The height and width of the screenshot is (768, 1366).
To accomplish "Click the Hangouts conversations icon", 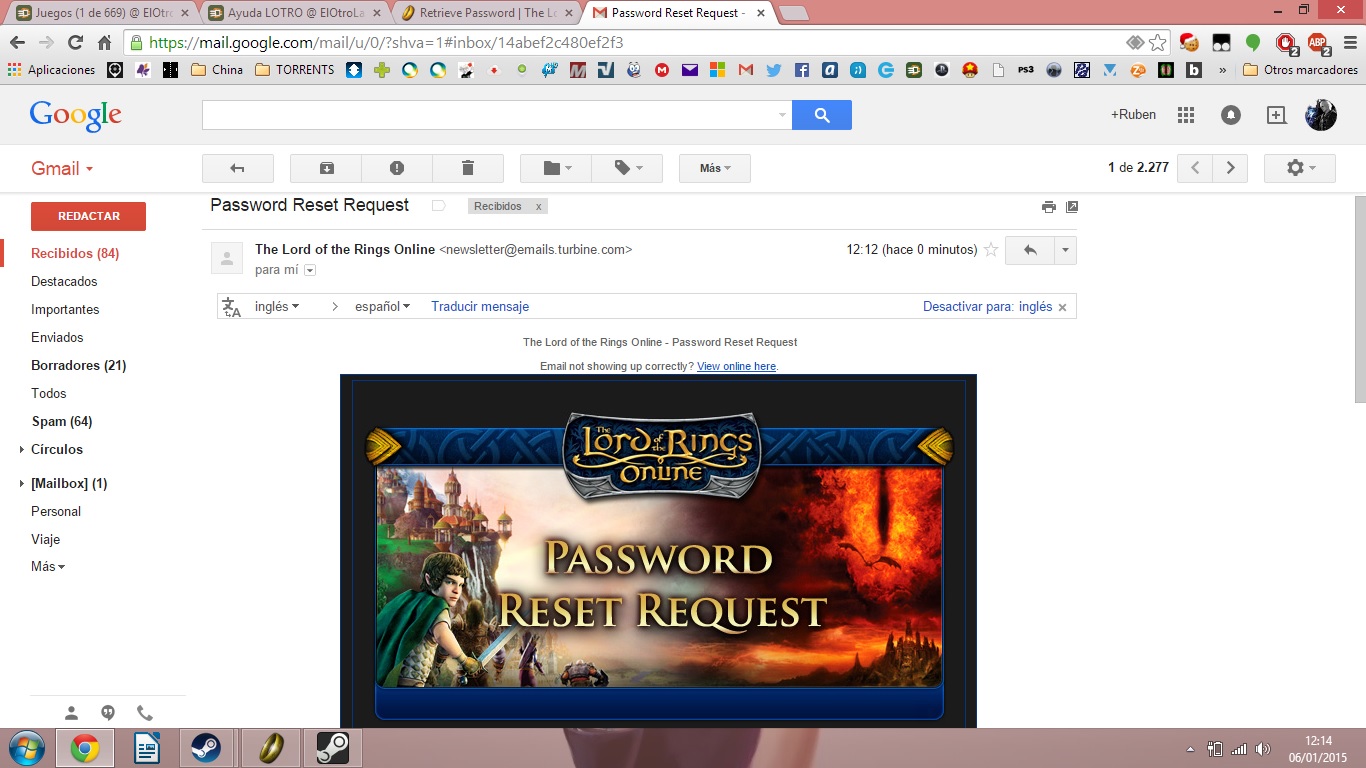I will 108,713.
